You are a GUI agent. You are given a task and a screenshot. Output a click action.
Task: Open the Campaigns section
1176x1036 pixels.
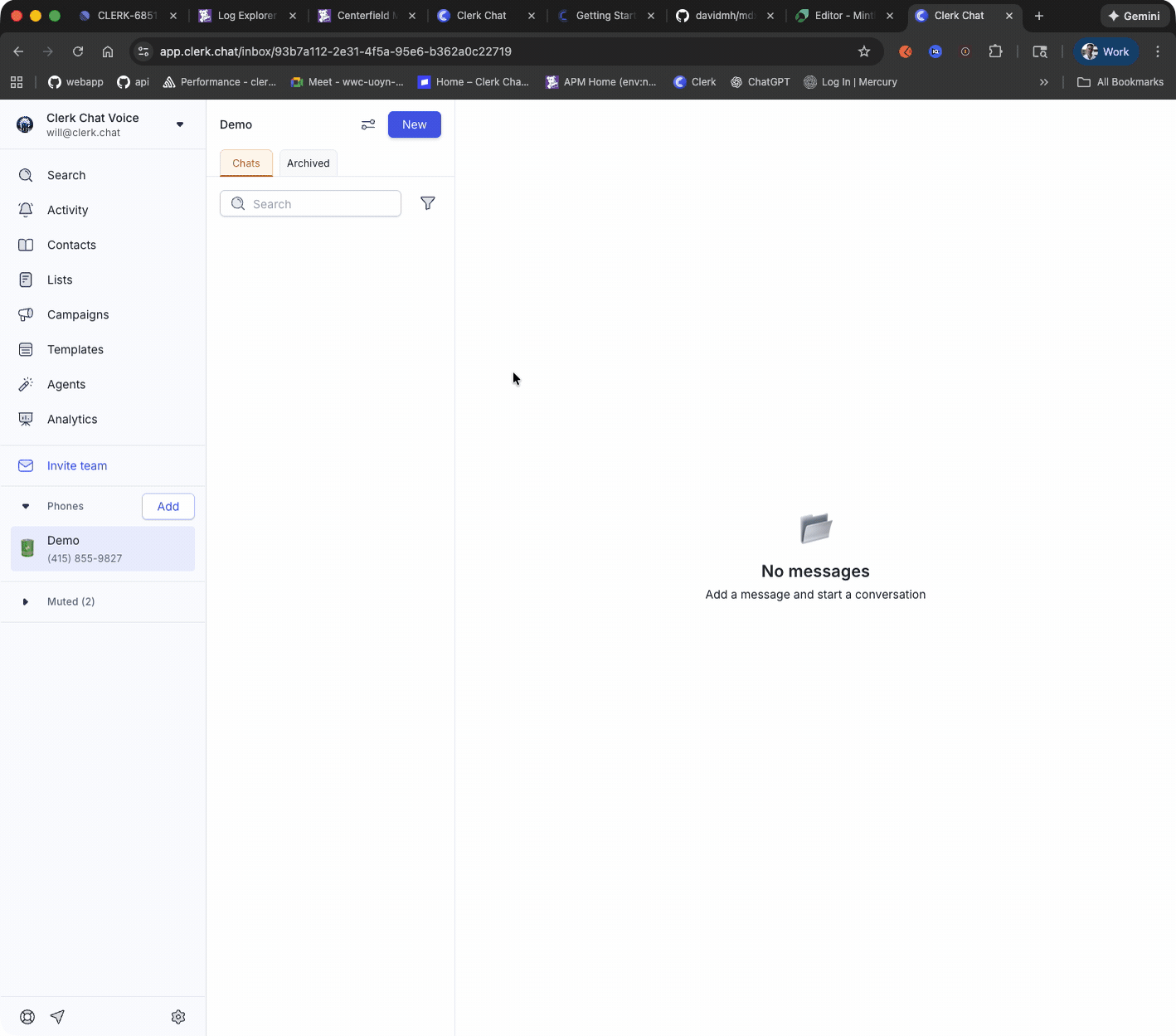pyautogui.click(x=77, y=314)
